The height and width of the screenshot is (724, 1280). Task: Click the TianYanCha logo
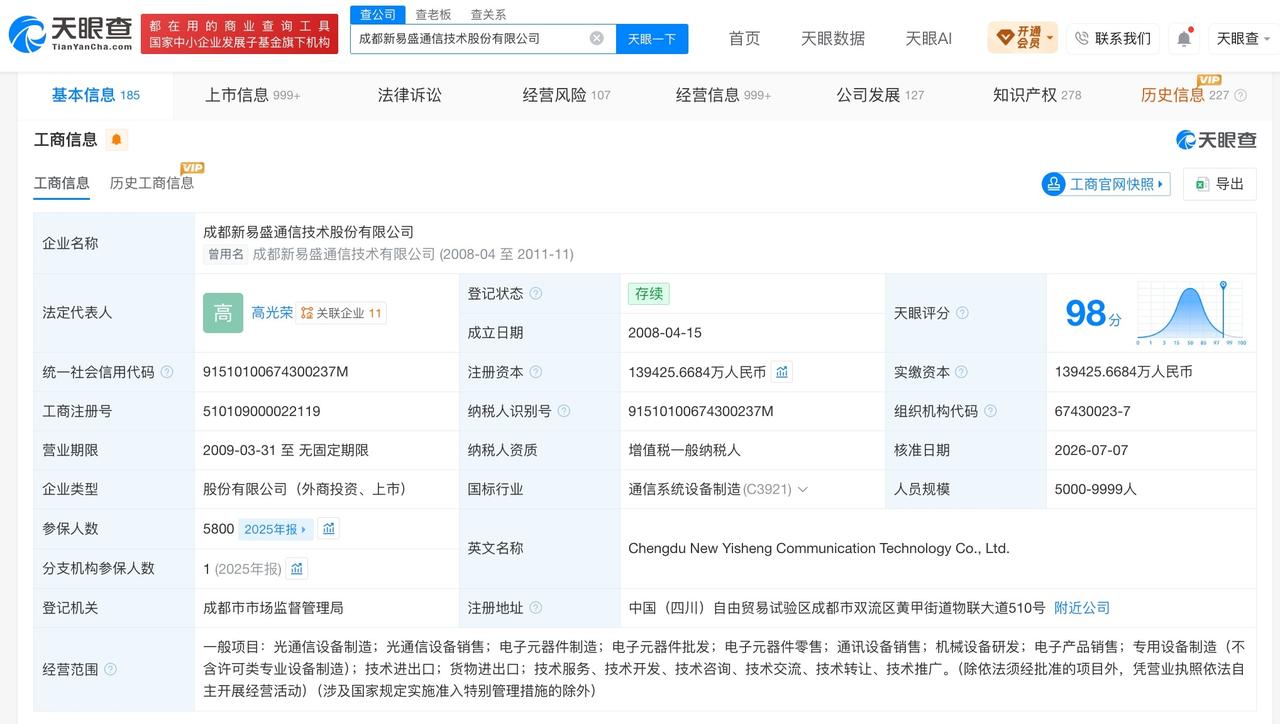pos(70,34)
